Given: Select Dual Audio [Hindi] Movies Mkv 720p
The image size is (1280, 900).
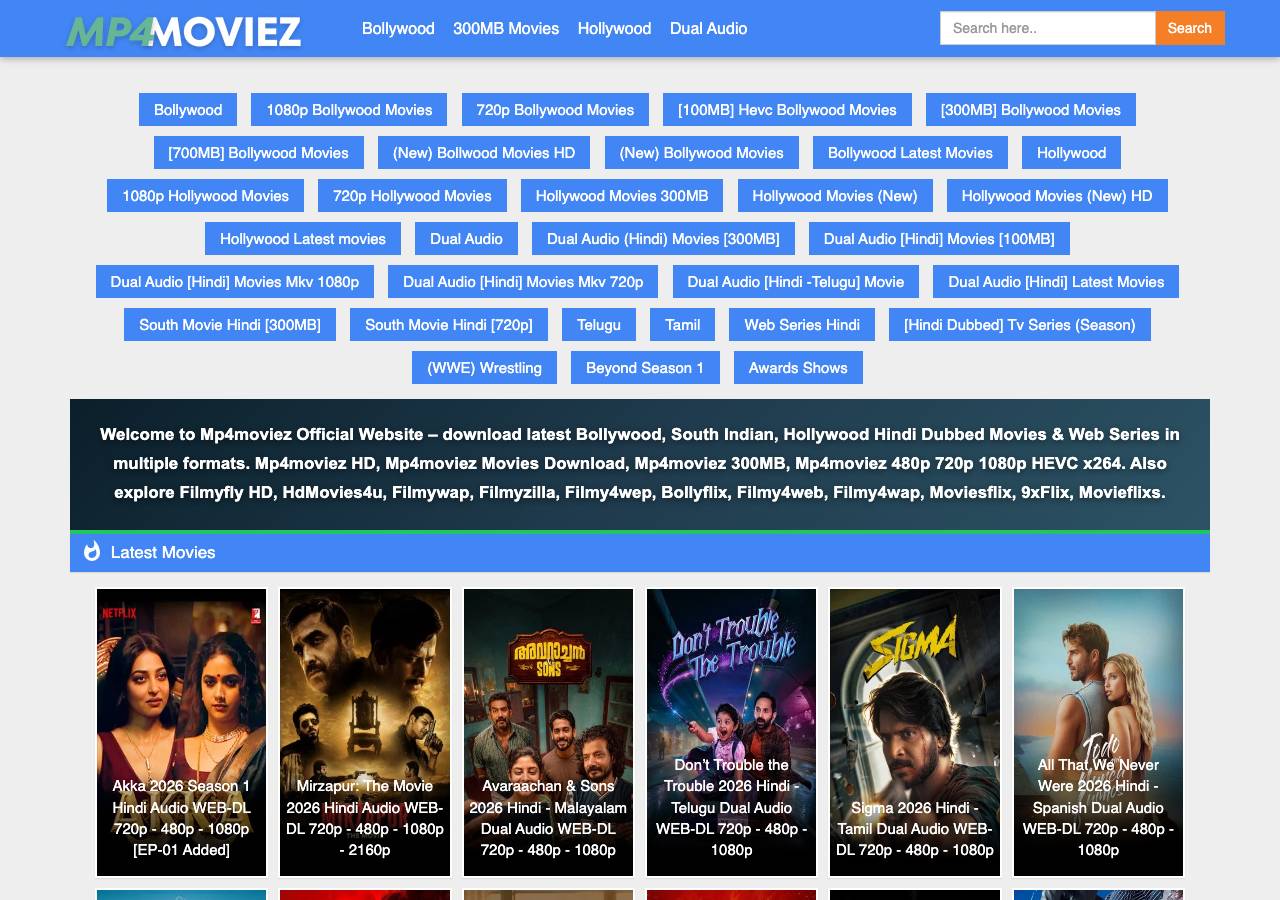Looking at the screenshot, I should 523,281.
